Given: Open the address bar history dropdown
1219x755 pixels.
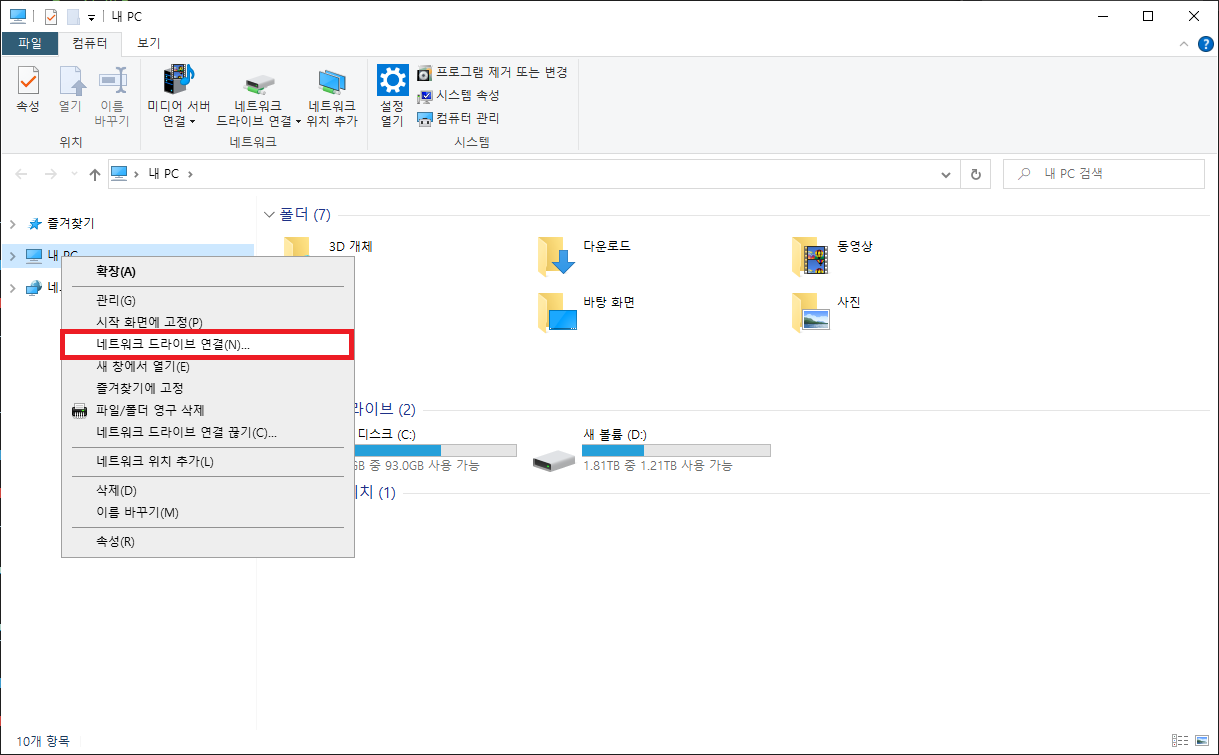Looking at the screenshot, I should 947,174.
